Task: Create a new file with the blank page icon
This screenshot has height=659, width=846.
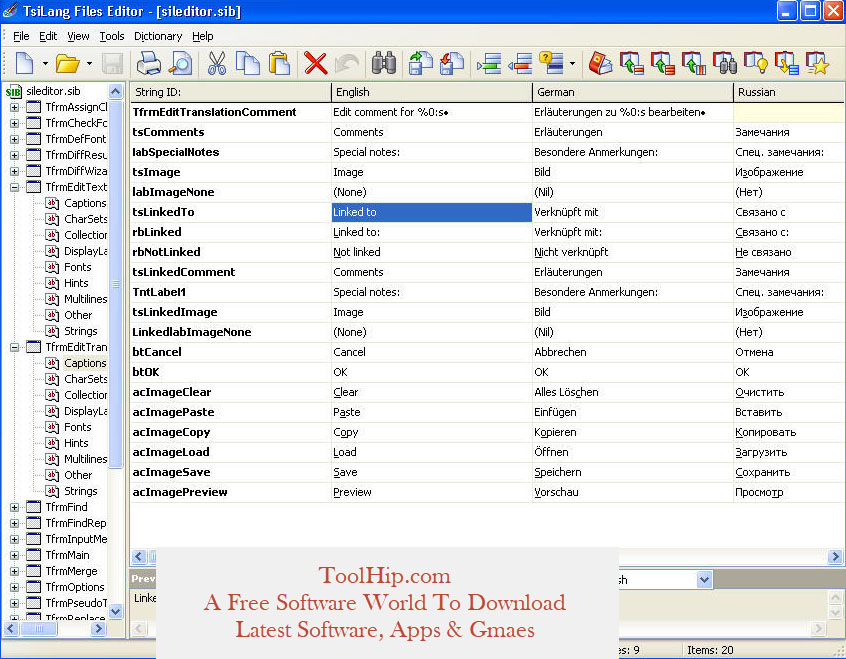Action: 24,64
